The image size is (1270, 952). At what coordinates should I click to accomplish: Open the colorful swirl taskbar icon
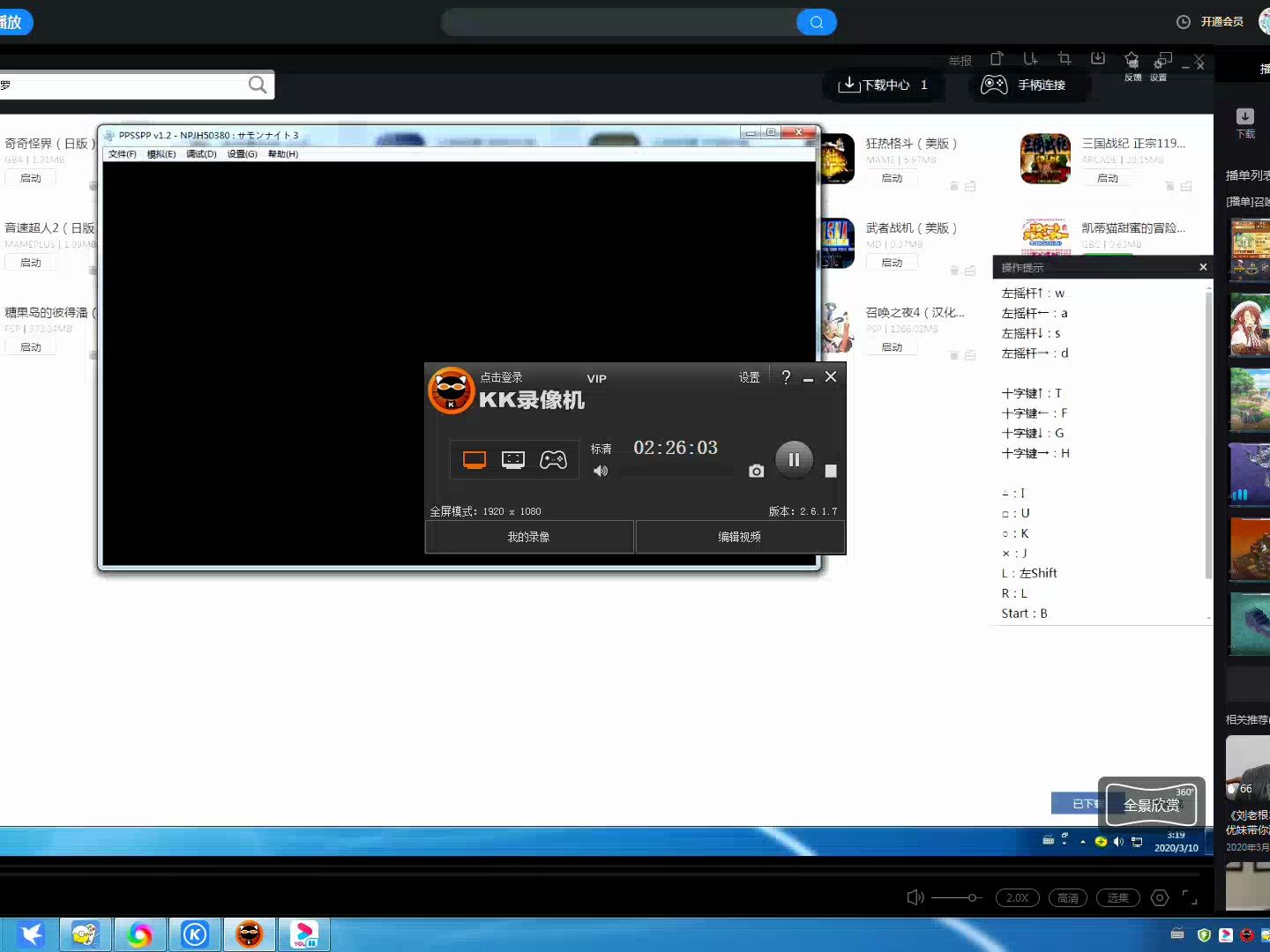139,934
